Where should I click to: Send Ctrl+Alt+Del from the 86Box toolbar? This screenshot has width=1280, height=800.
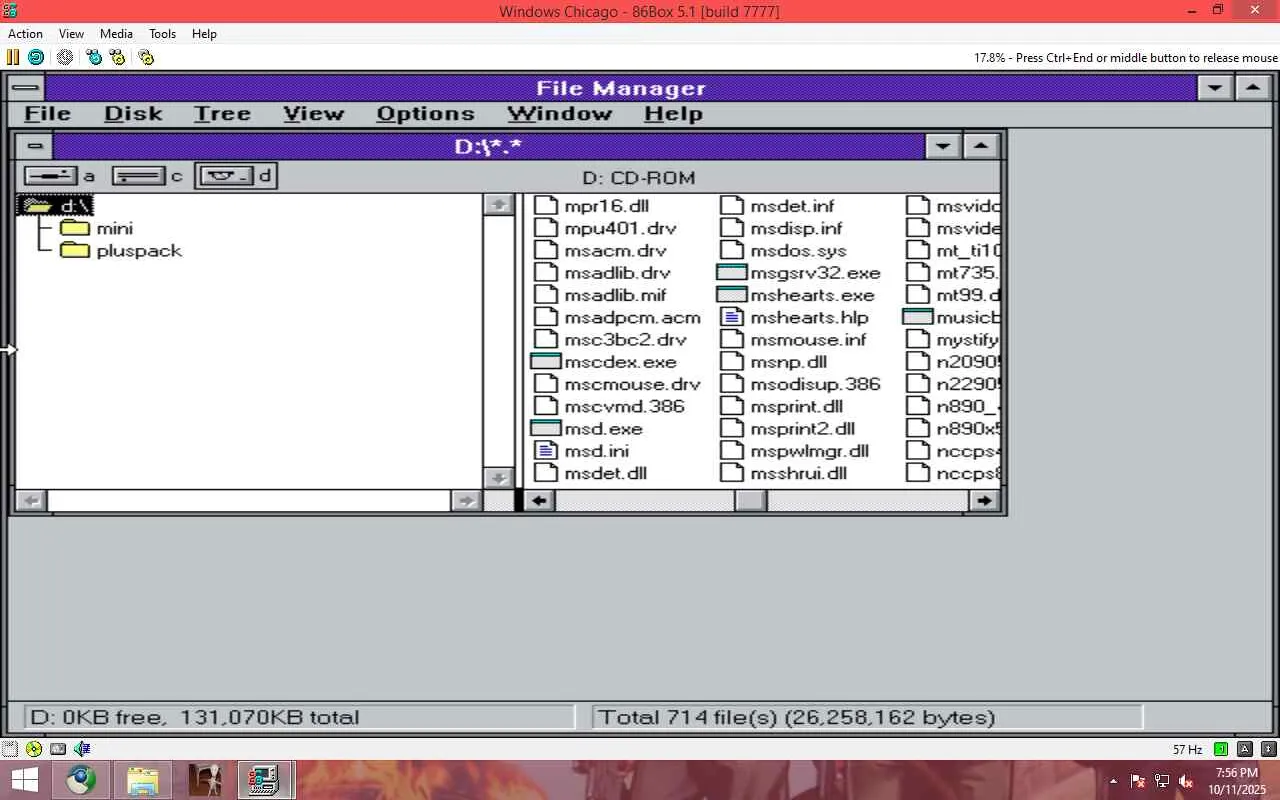[x=94, y=57]
